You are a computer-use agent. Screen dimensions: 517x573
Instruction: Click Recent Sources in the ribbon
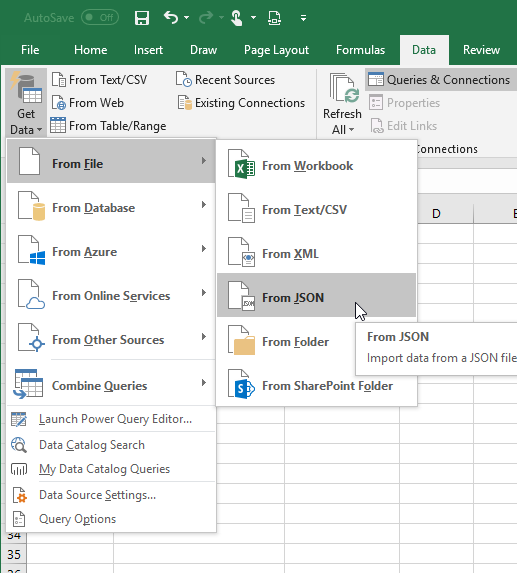pyautogui.click(x=225, y=80)
